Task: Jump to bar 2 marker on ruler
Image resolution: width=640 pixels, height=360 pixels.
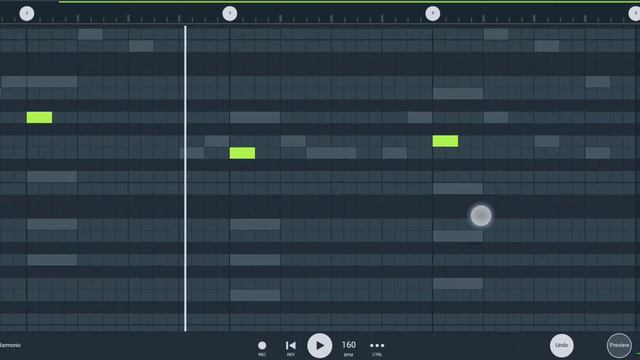Action: coord(27,13)
